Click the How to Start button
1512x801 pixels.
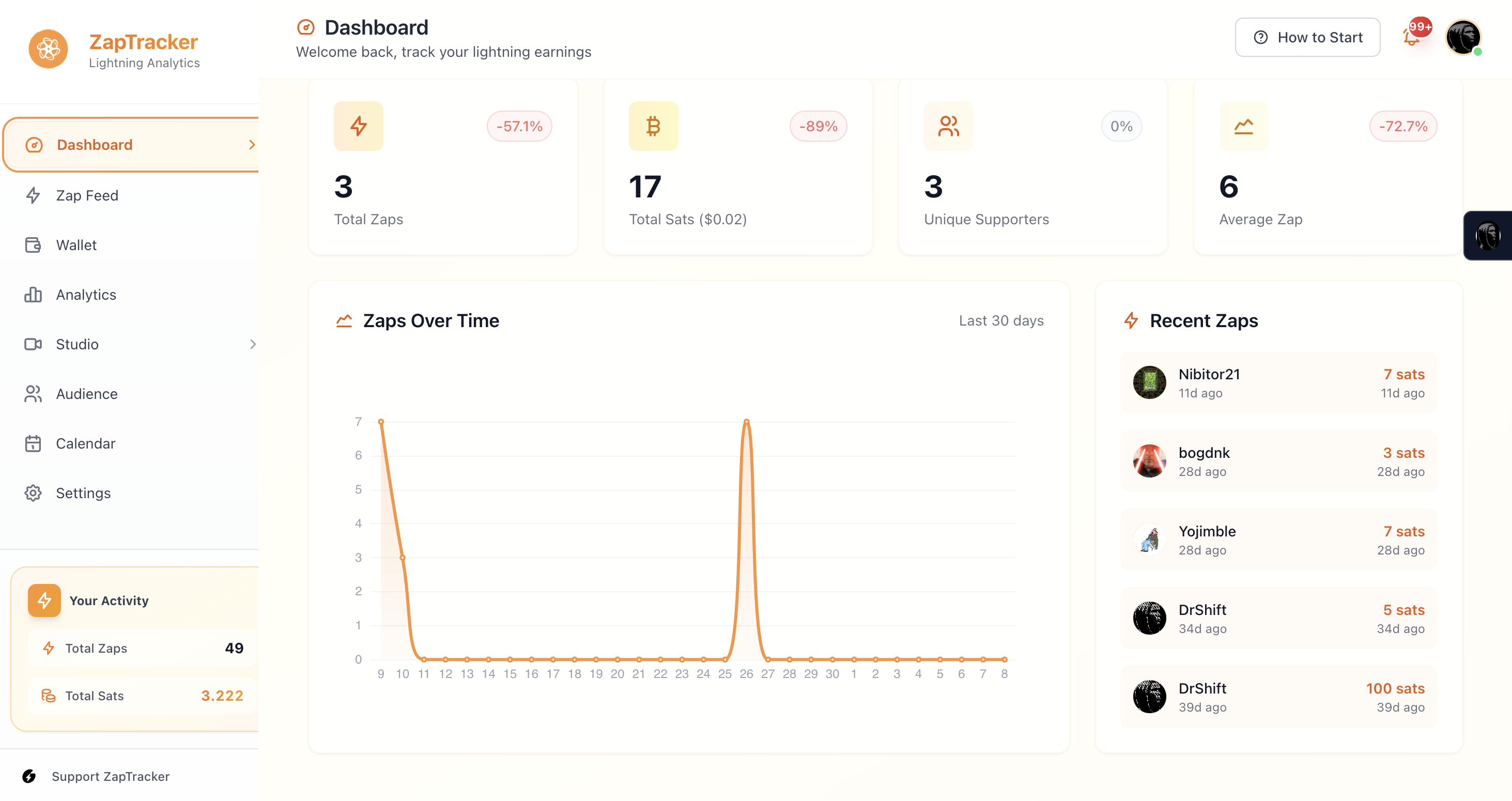click(x=1308, y=37)
